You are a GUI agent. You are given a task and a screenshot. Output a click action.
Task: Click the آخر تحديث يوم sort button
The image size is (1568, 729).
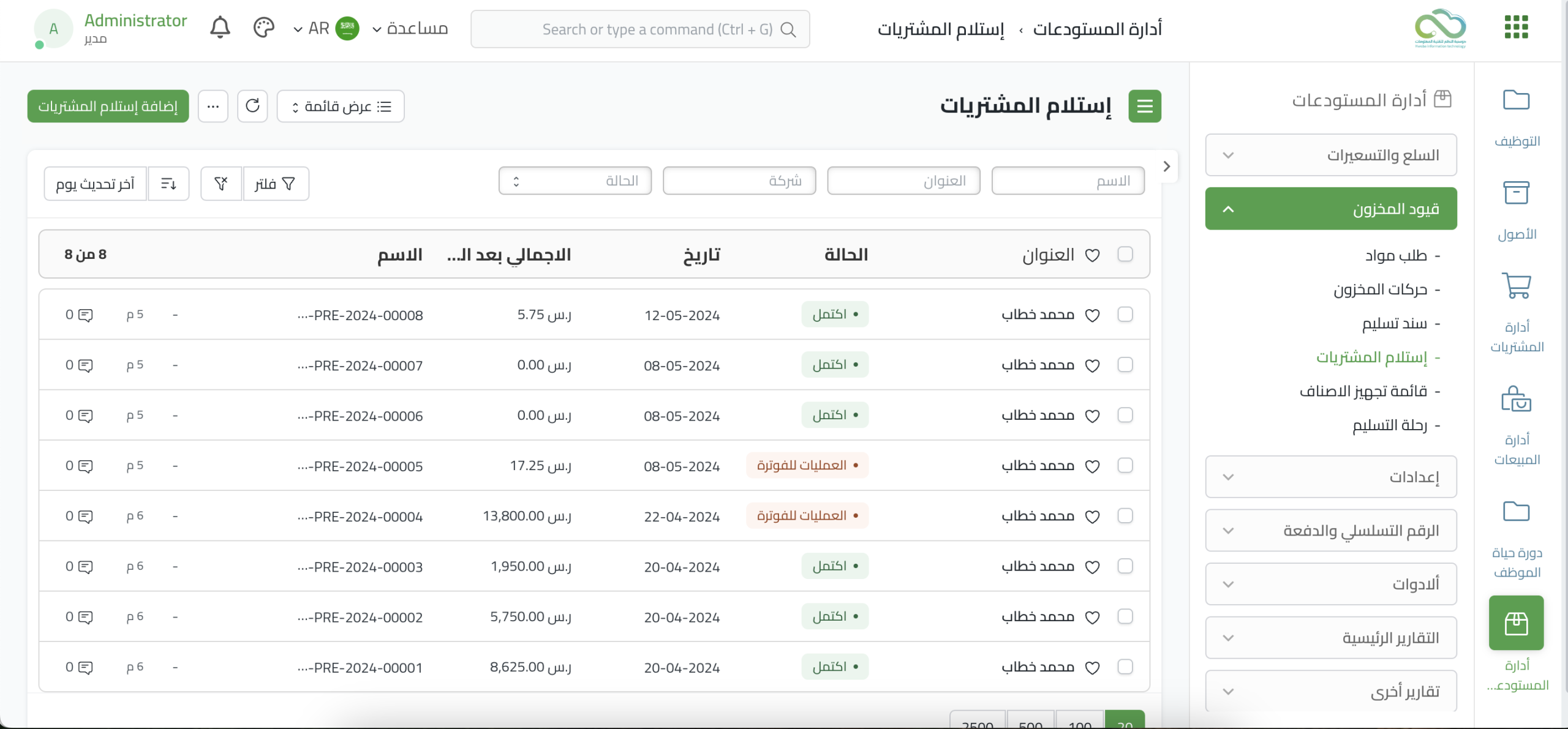(x=95, y=184)
